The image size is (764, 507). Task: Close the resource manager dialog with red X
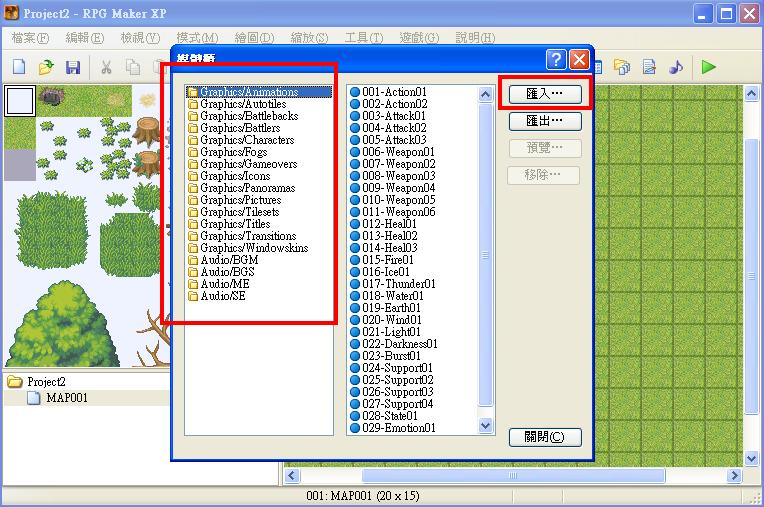tap(579, 59)
